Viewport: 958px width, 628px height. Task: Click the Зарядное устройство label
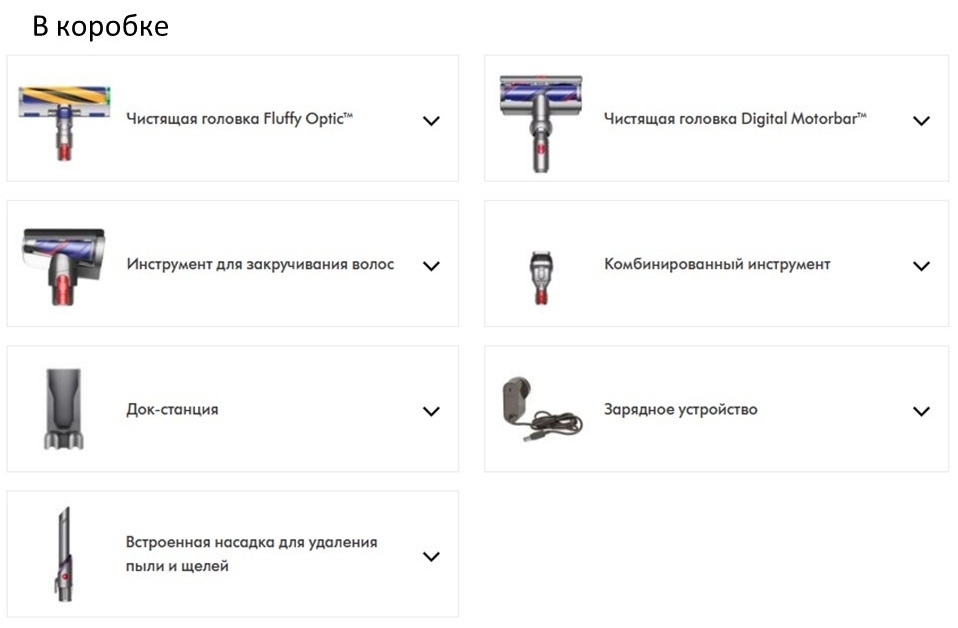pos(681,409)
